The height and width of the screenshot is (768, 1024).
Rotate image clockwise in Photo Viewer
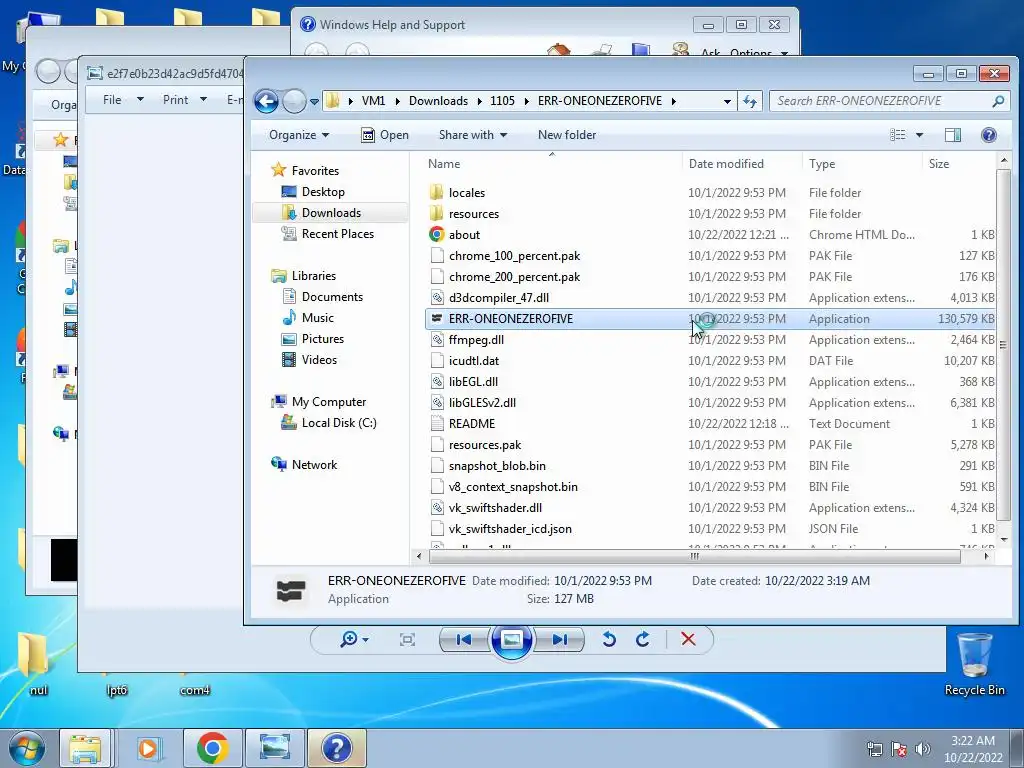click(x=643, y=639)
